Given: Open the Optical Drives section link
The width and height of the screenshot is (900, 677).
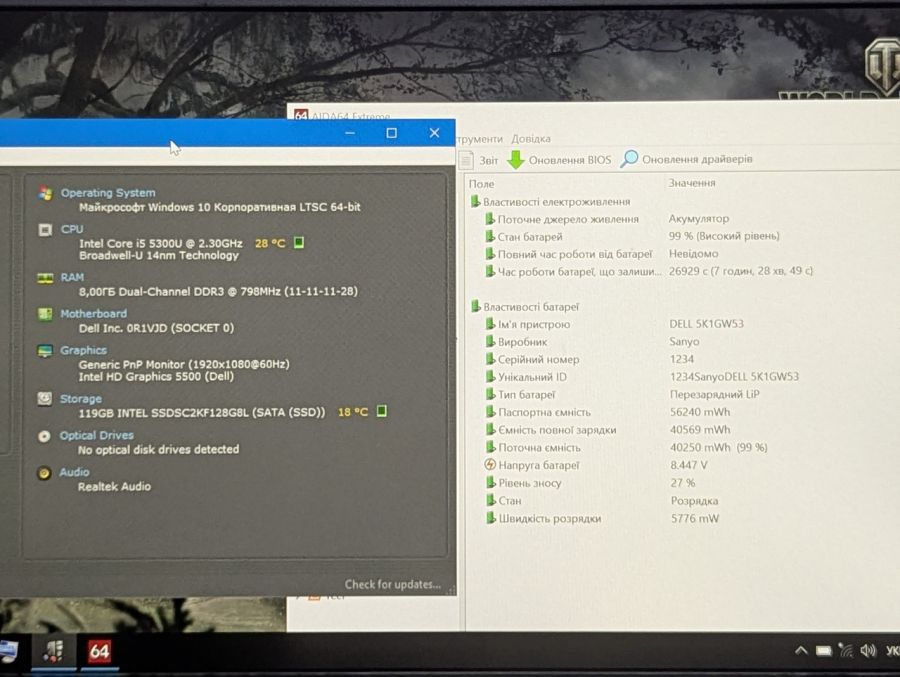Looking at the screenshot, I should pyautogui.click(x=96, y=435).
